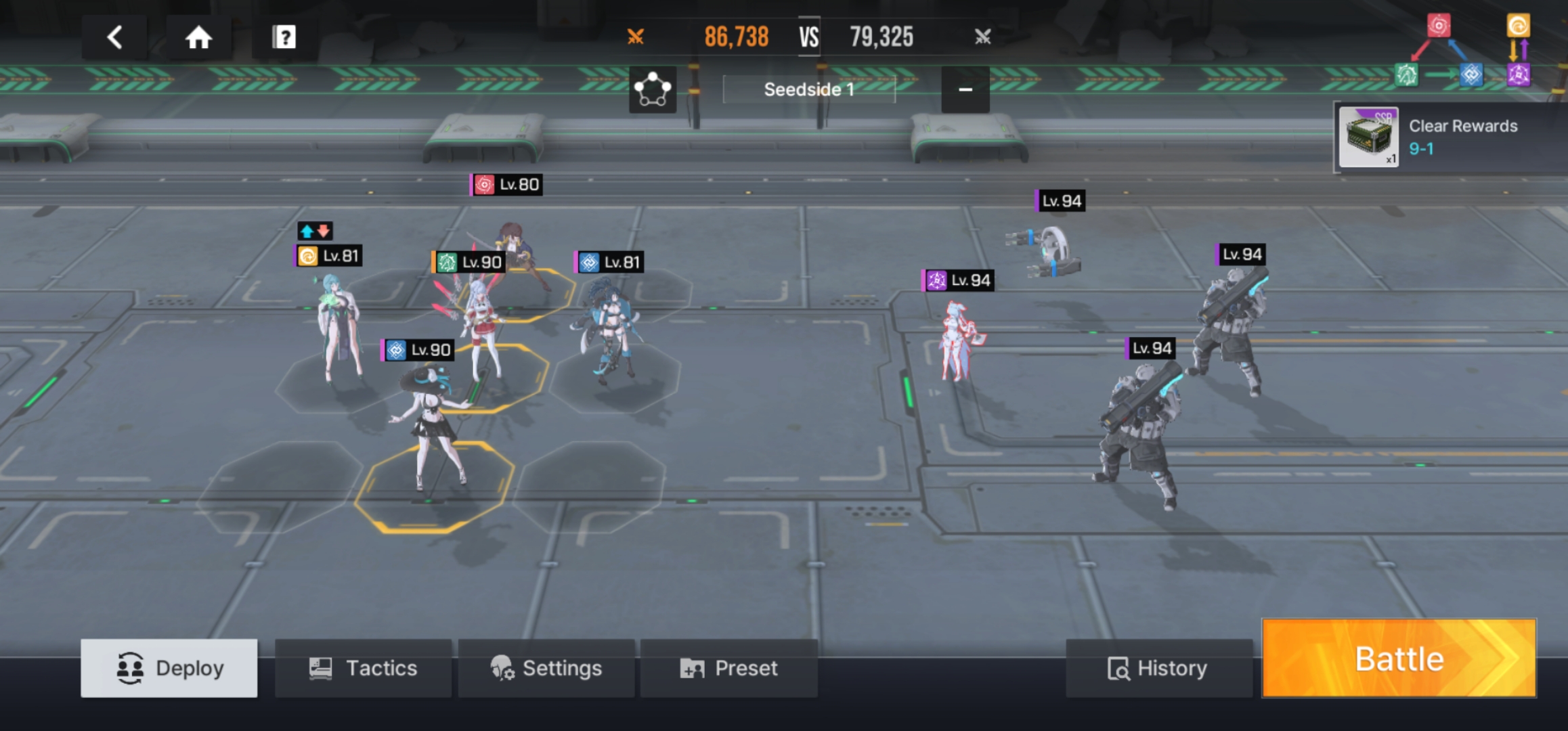The image size is (1568, 731).
Task: Select the Lv.94 purple enemy unit
Action: click(x=959, y=338)
